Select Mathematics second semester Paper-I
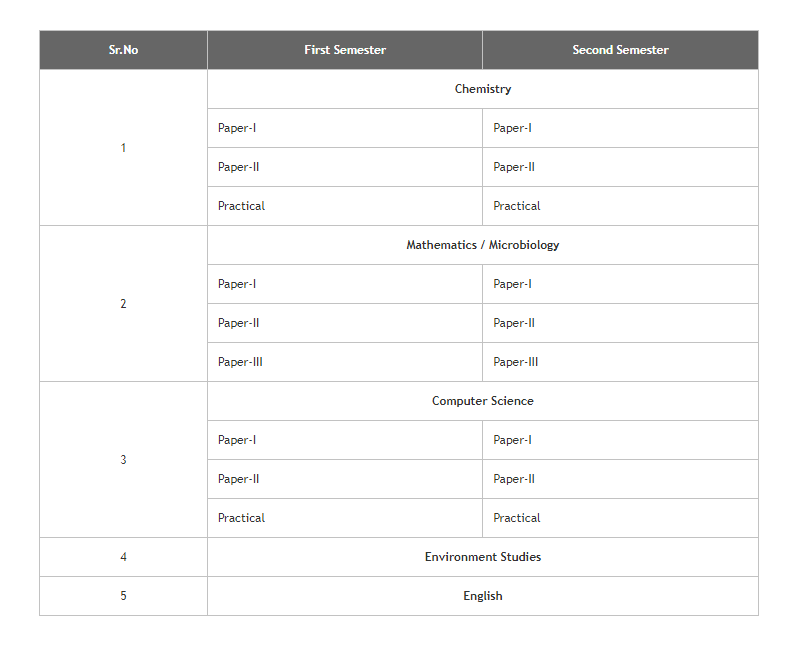The width and height of the screenshot is (800, 650). coord(512,284)
